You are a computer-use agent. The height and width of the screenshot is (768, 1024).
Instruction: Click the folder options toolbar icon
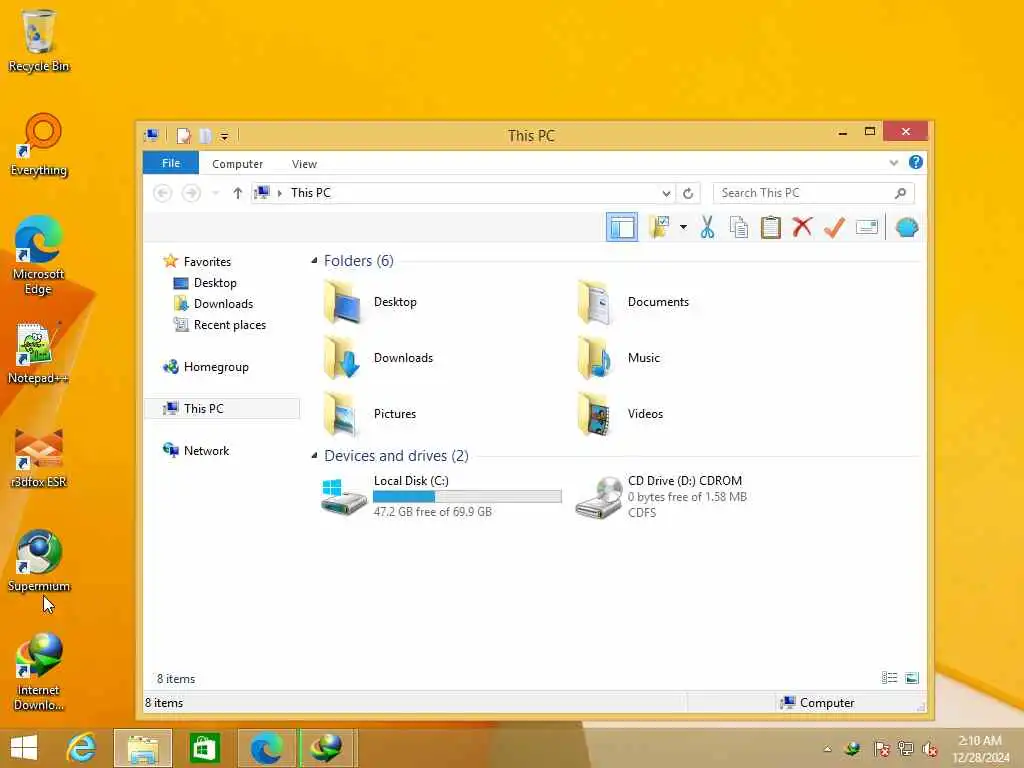pos(660,227)
